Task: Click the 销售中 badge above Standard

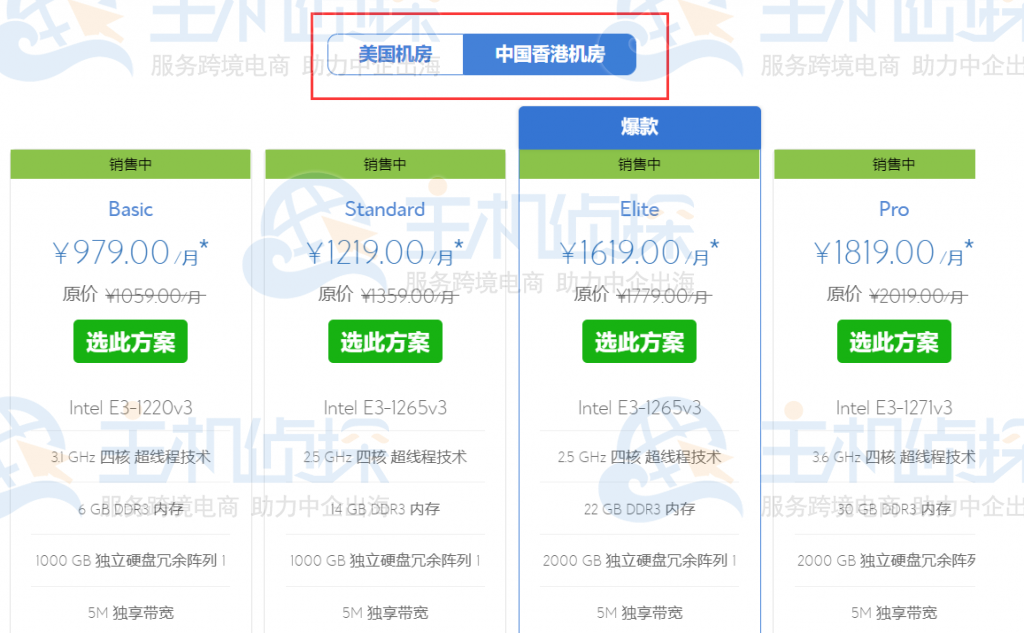Action: pos(385,165)
